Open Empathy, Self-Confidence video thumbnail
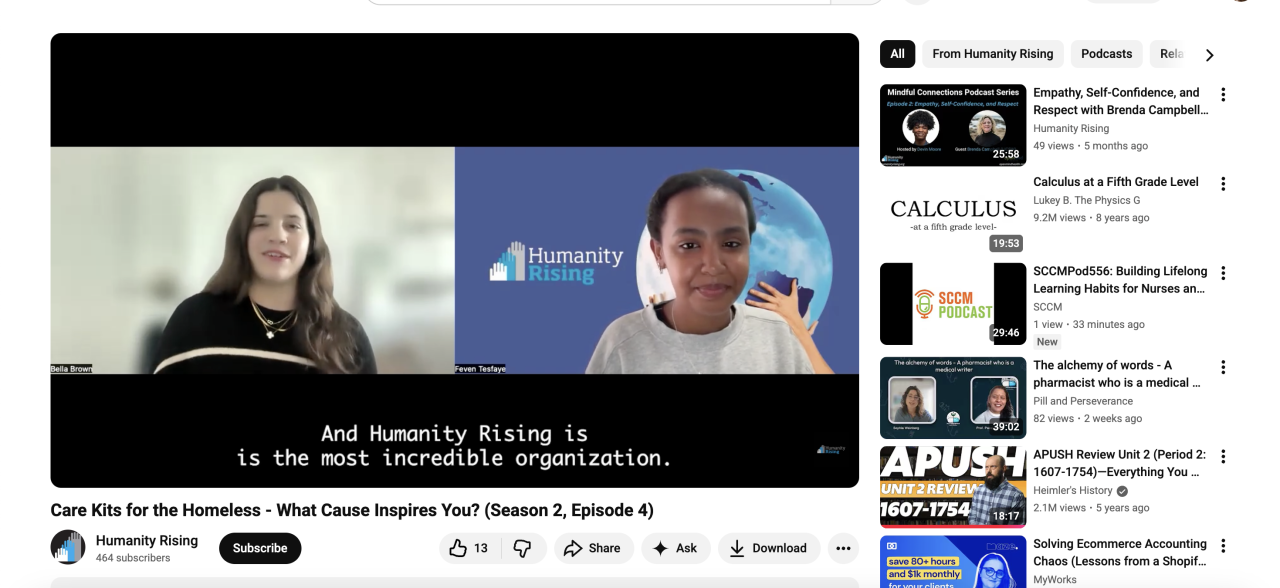Viewport: 1280px width, 588px height. pyautogui.click(x=953, y=125)
